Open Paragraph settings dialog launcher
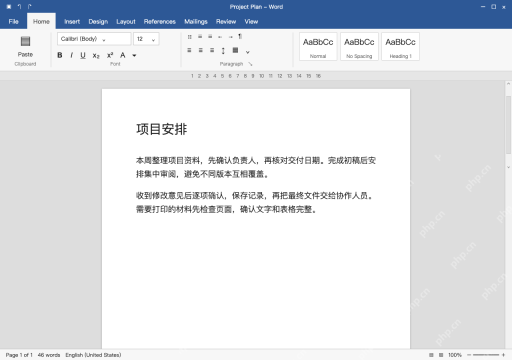The image size is (512, 360). click(250, 64)
